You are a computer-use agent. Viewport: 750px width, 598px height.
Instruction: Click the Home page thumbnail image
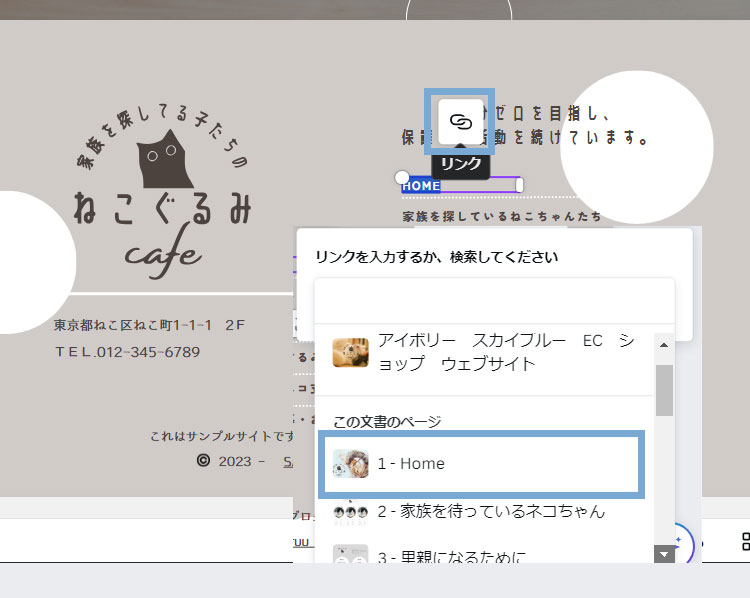(351, 464)
